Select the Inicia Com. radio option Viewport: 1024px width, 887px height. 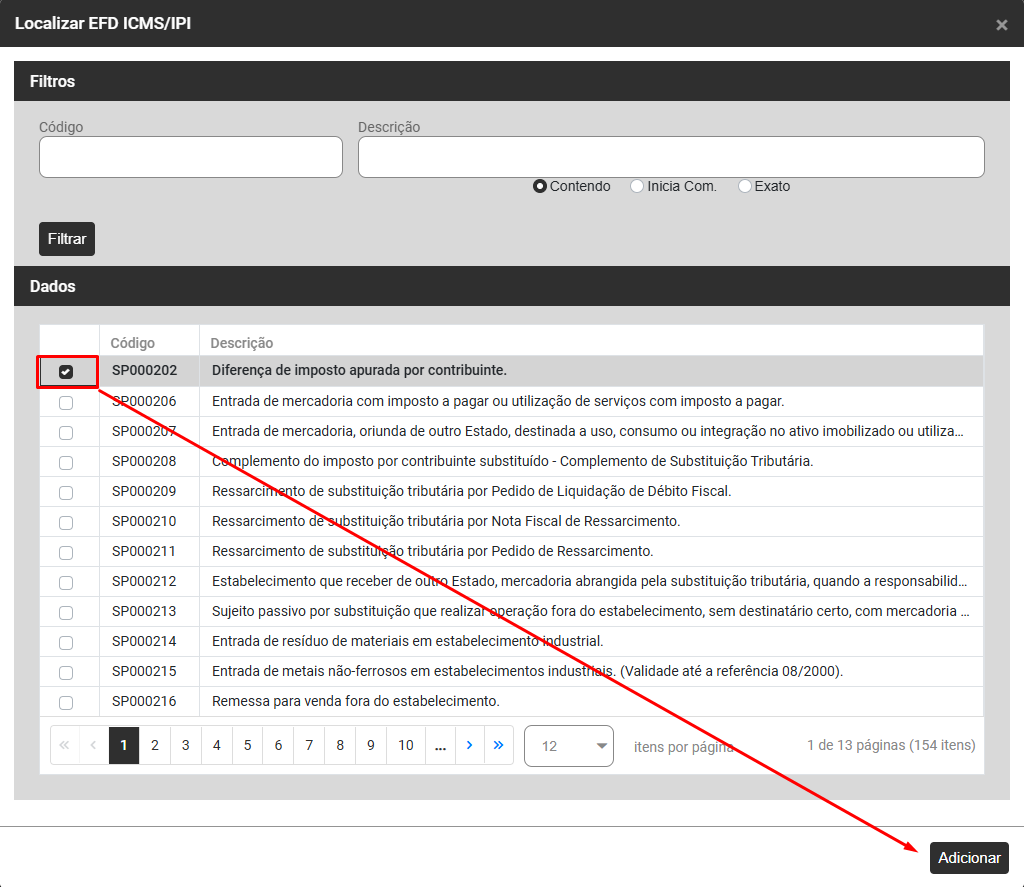(637, 186)
